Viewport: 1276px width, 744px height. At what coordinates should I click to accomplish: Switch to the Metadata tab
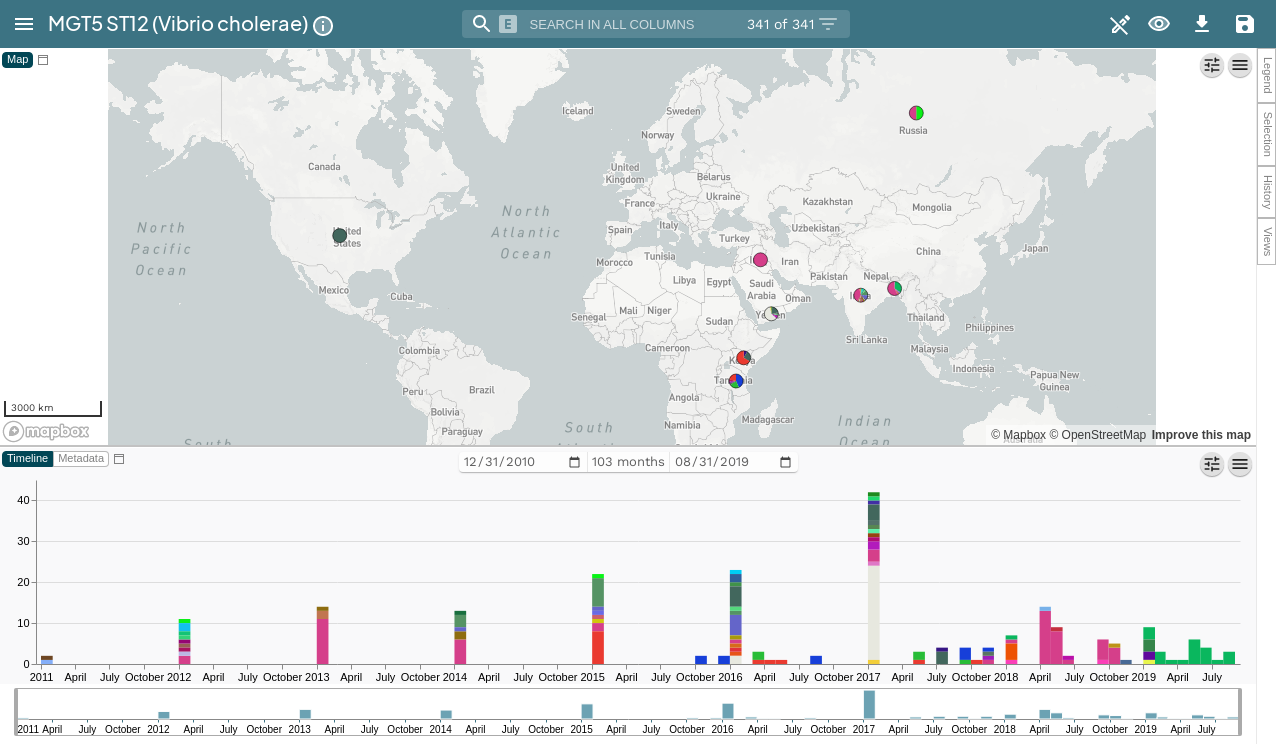pyautogui.click(x=81, y=459)
